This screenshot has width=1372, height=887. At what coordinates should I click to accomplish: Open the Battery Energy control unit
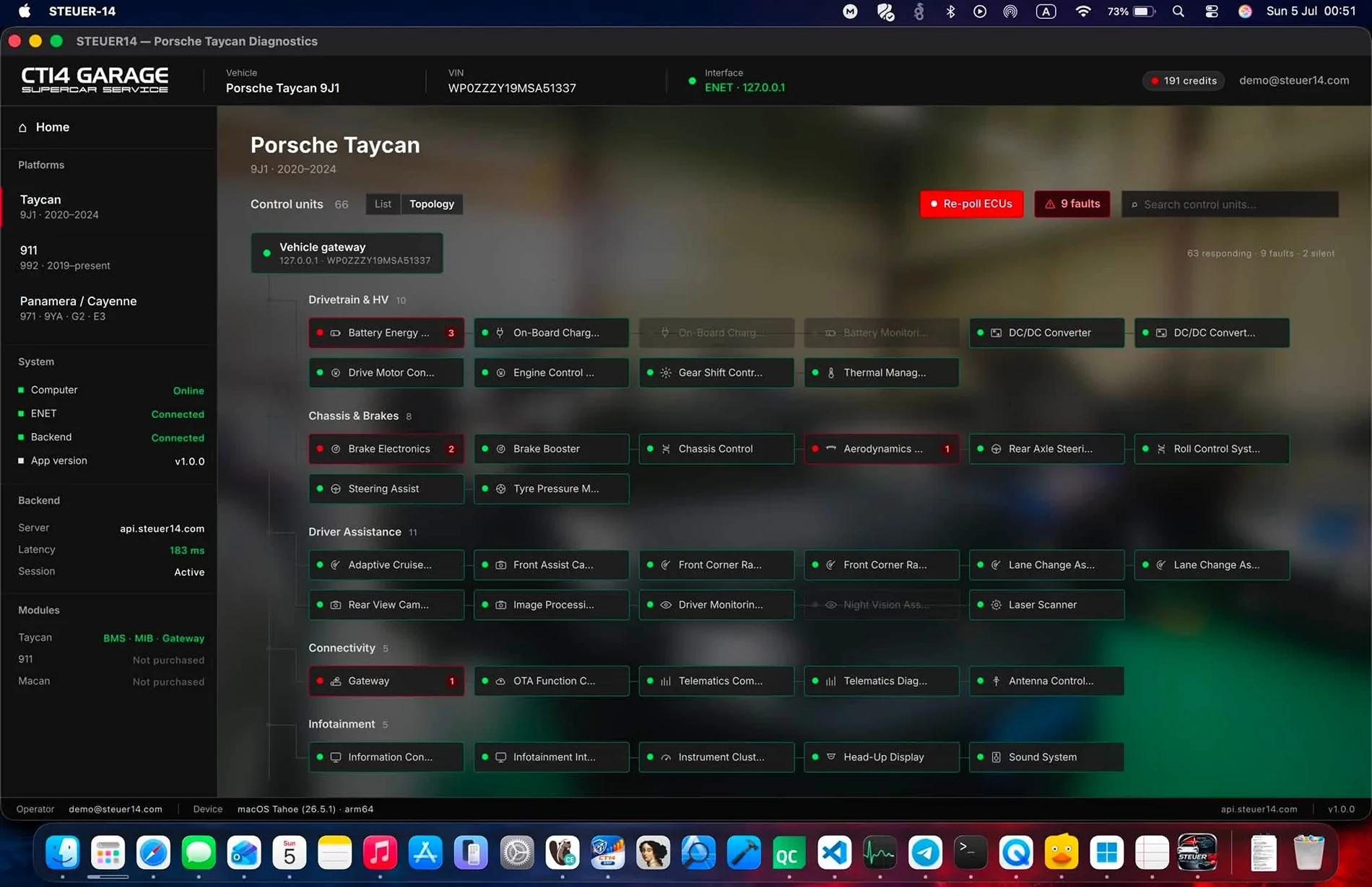[386, 333]
